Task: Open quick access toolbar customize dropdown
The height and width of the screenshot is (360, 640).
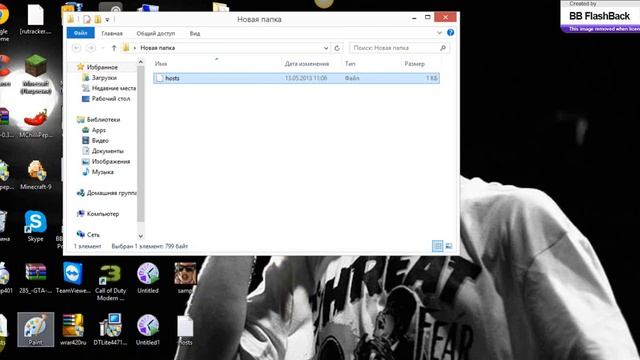Action: [x=107, y=19]
